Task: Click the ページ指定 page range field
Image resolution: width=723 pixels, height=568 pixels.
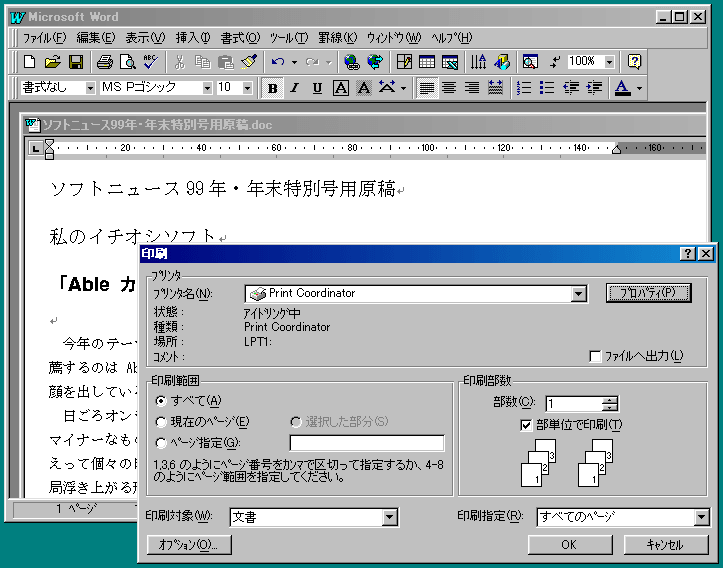Action: tap(367, 443)
